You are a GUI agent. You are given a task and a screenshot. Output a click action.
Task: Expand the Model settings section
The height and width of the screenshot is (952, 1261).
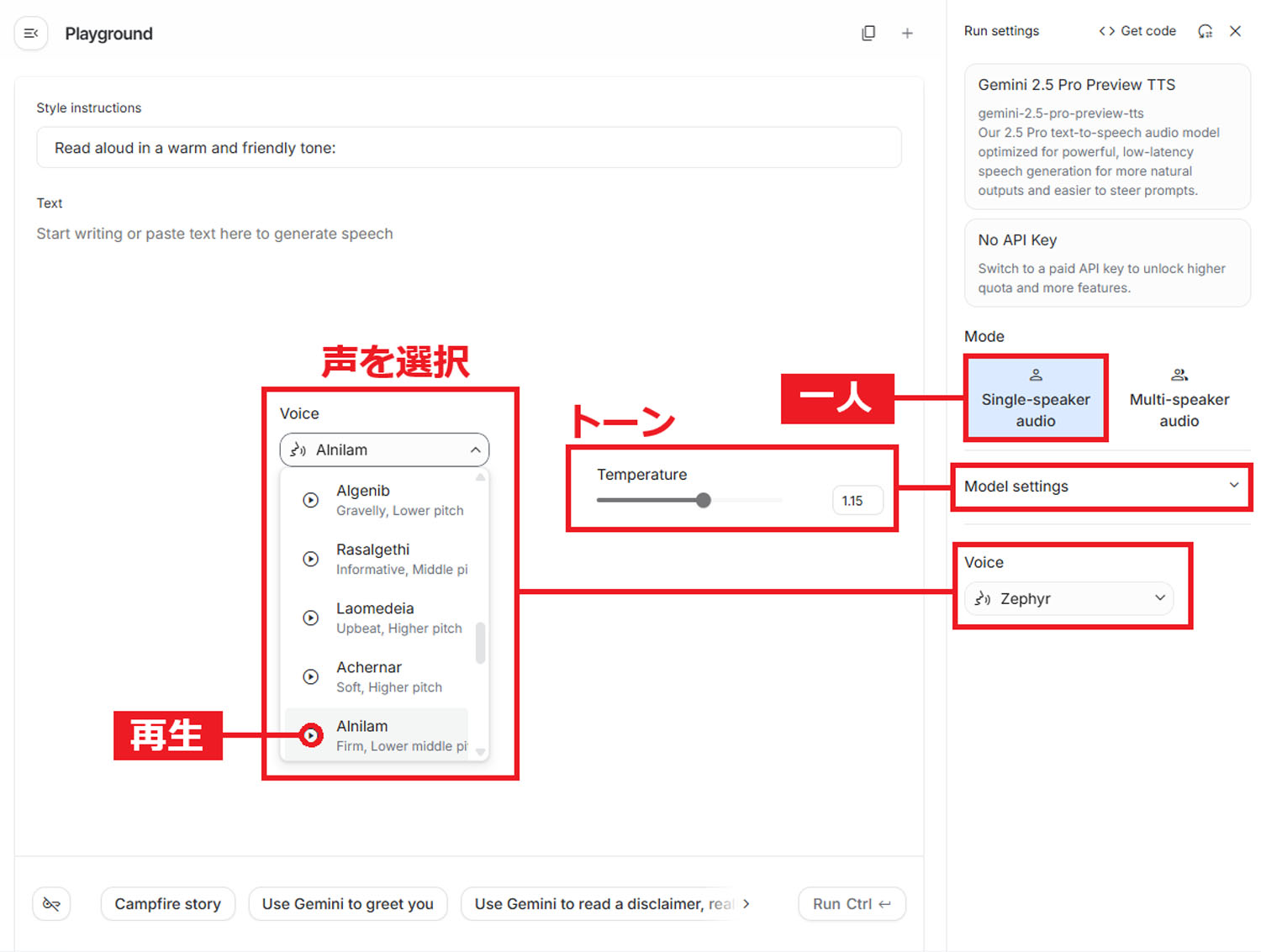point(1101,487)
